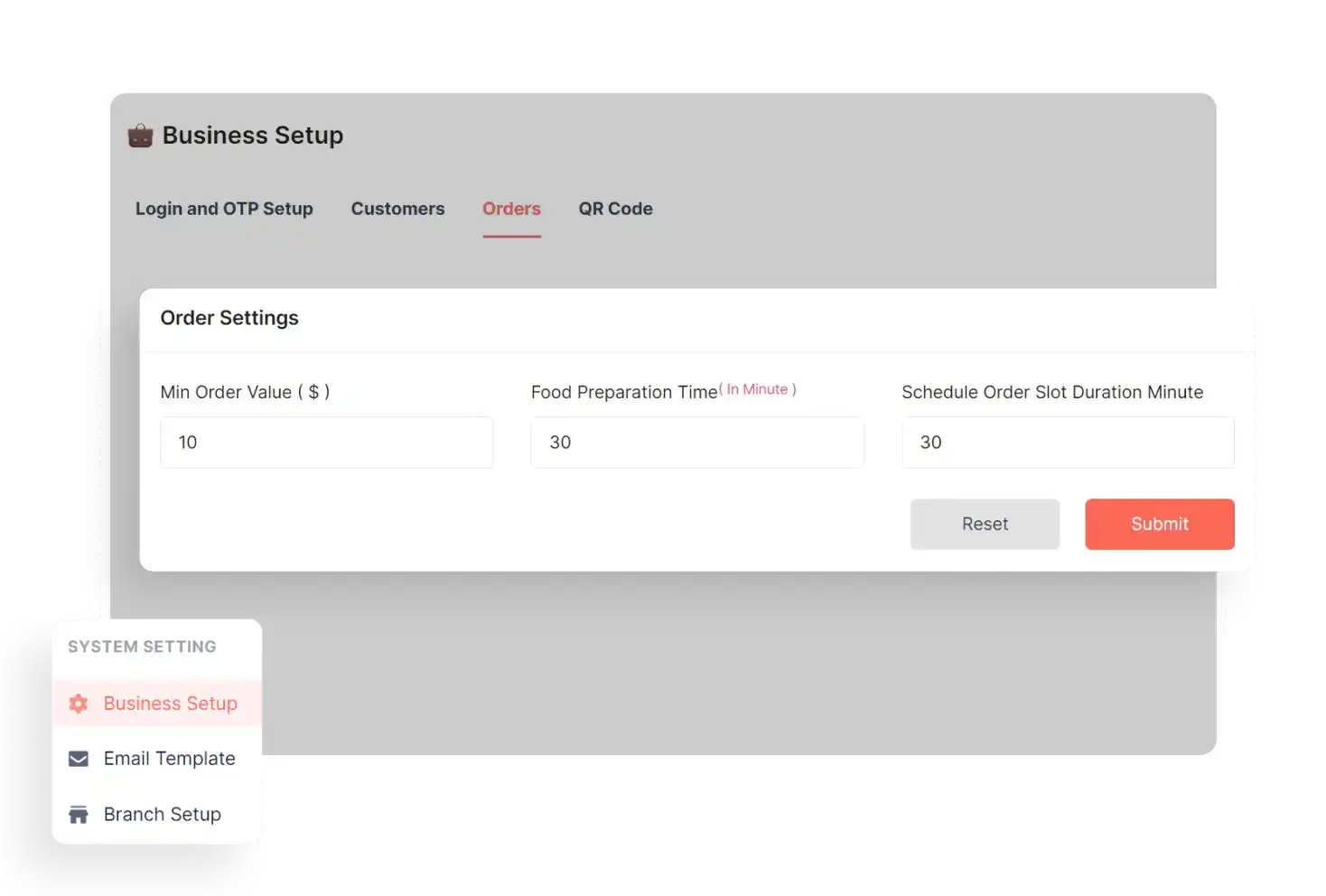Viewport: 1326px width, 896px height.
Task: Open the Login and OTP Setup tab
Action: click(224, 209)
